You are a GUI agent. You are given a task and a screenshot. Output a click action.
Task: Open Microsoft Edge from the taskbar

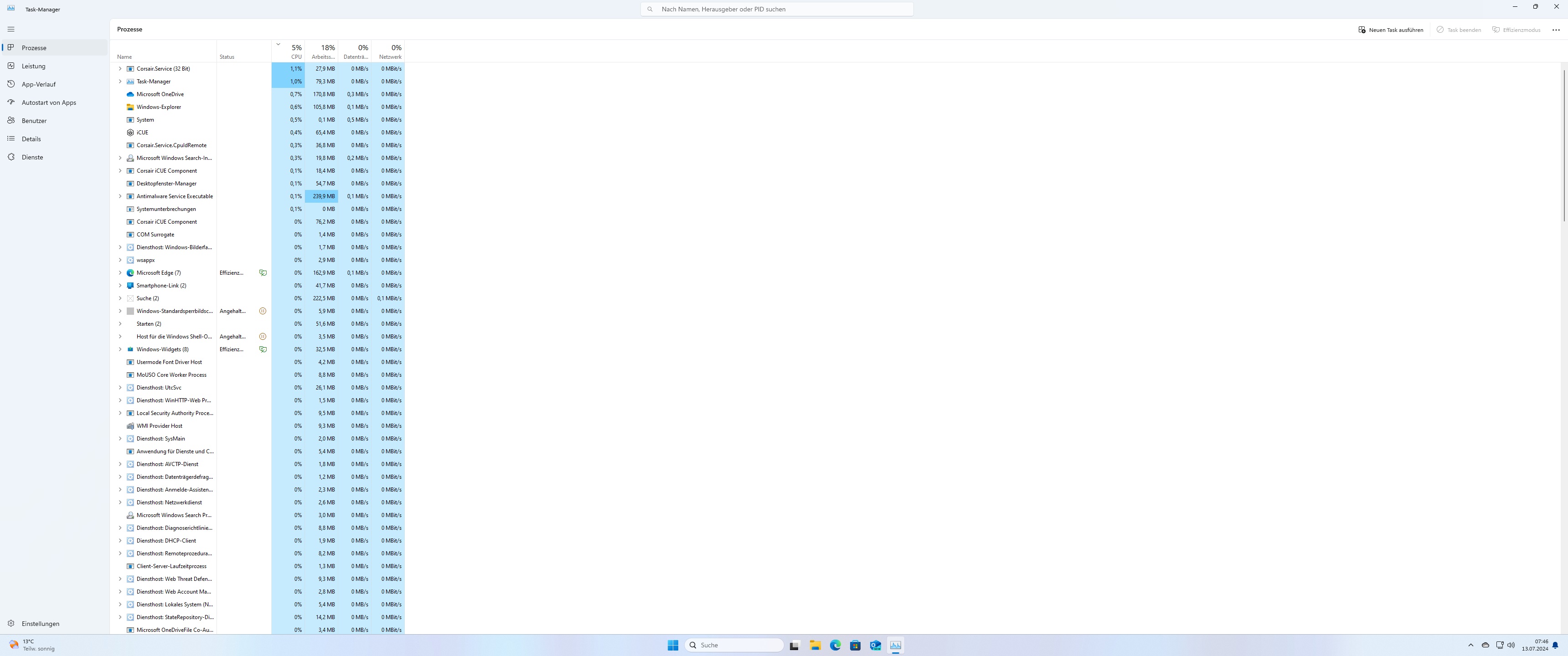click(835, 645)
